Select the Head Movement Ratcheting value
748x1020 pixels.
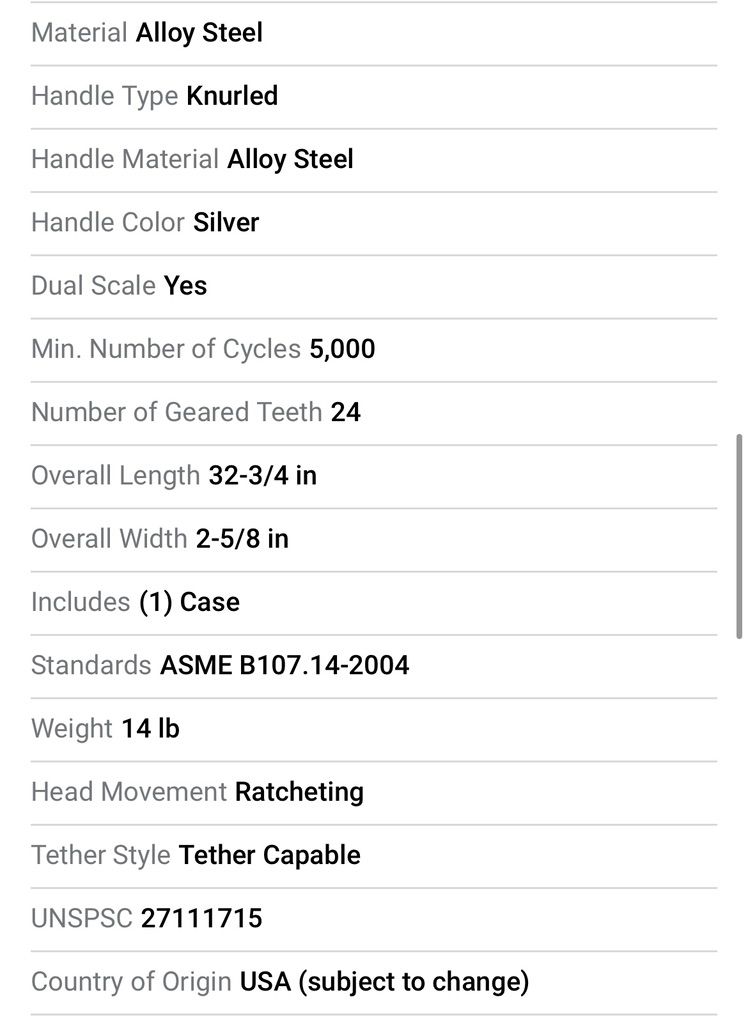coord(299,792)
